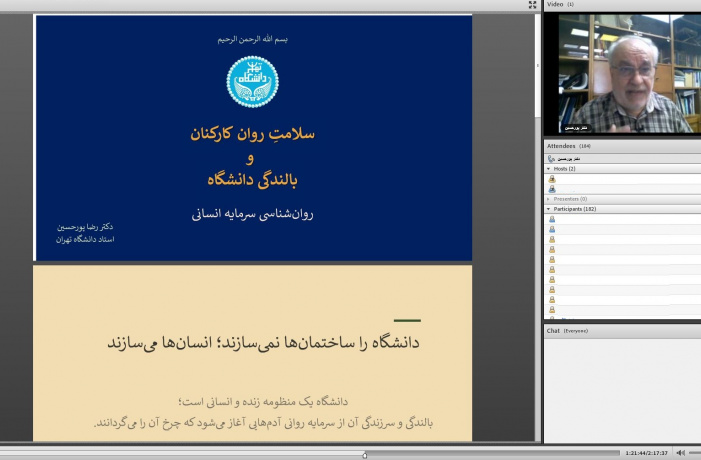Click the active speaker's name in Attendees
This screenshot has height=460, width=701.
pos(569,159)
